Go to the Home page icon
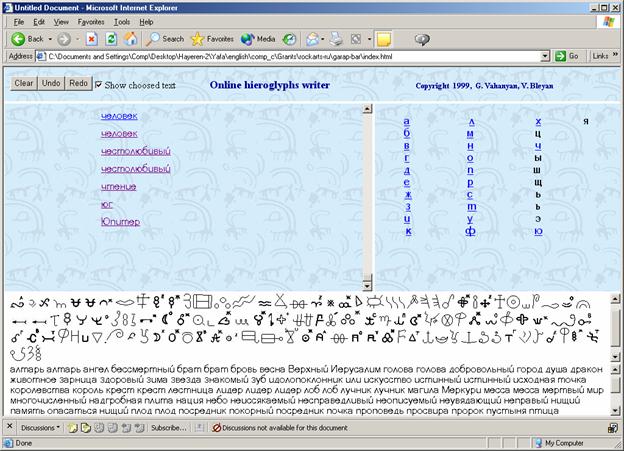Screen dimensions: 624x451 click(131, 39)
